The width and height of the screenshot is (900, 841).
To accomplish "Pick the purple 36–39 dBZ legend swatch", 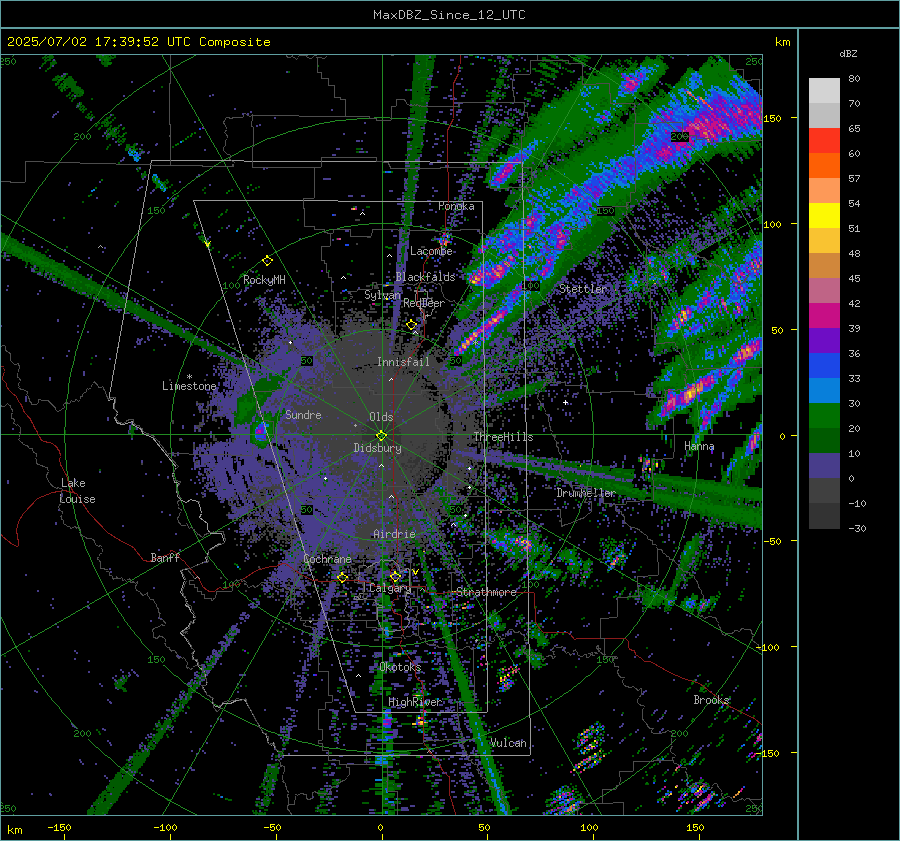I will point(824,341).
